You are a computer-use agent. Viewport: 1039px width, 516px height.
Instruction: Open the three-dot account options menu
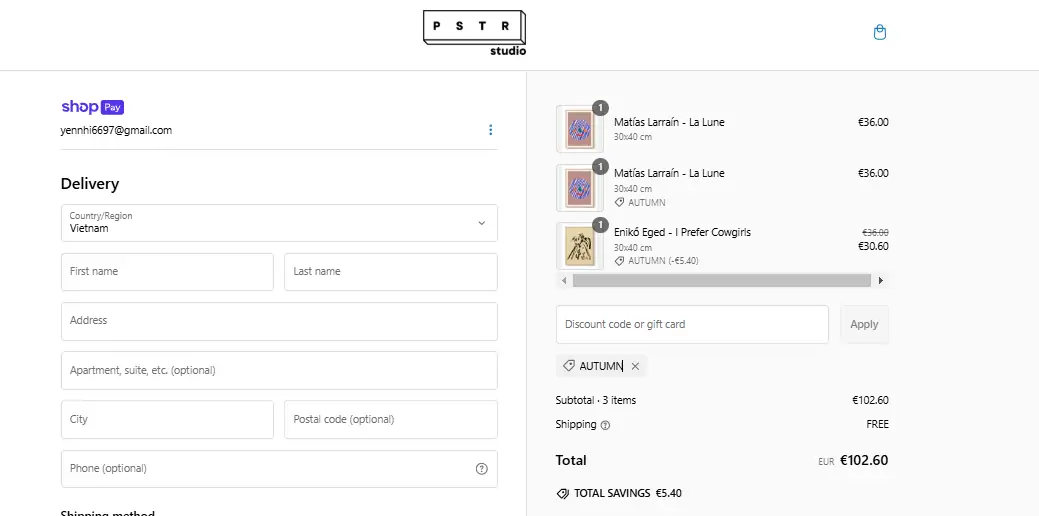click(490, 130)
